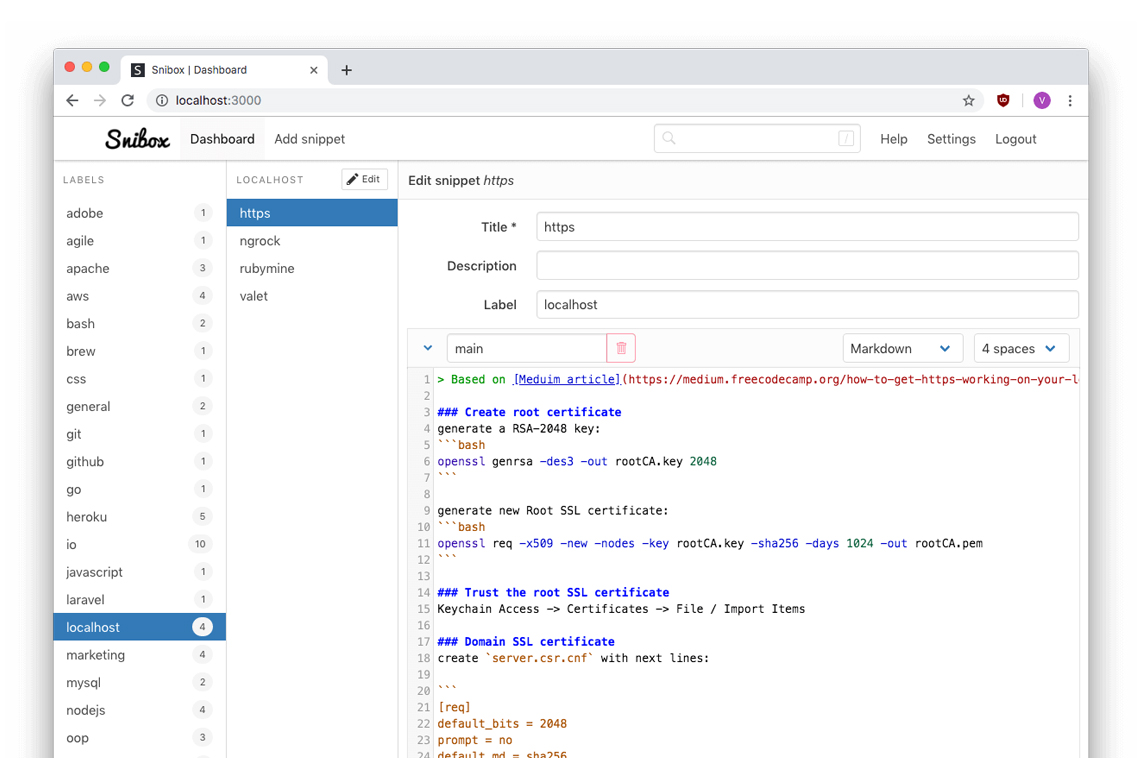Select the apache label
1144x758 pixels.
click(x=139, y=268)
